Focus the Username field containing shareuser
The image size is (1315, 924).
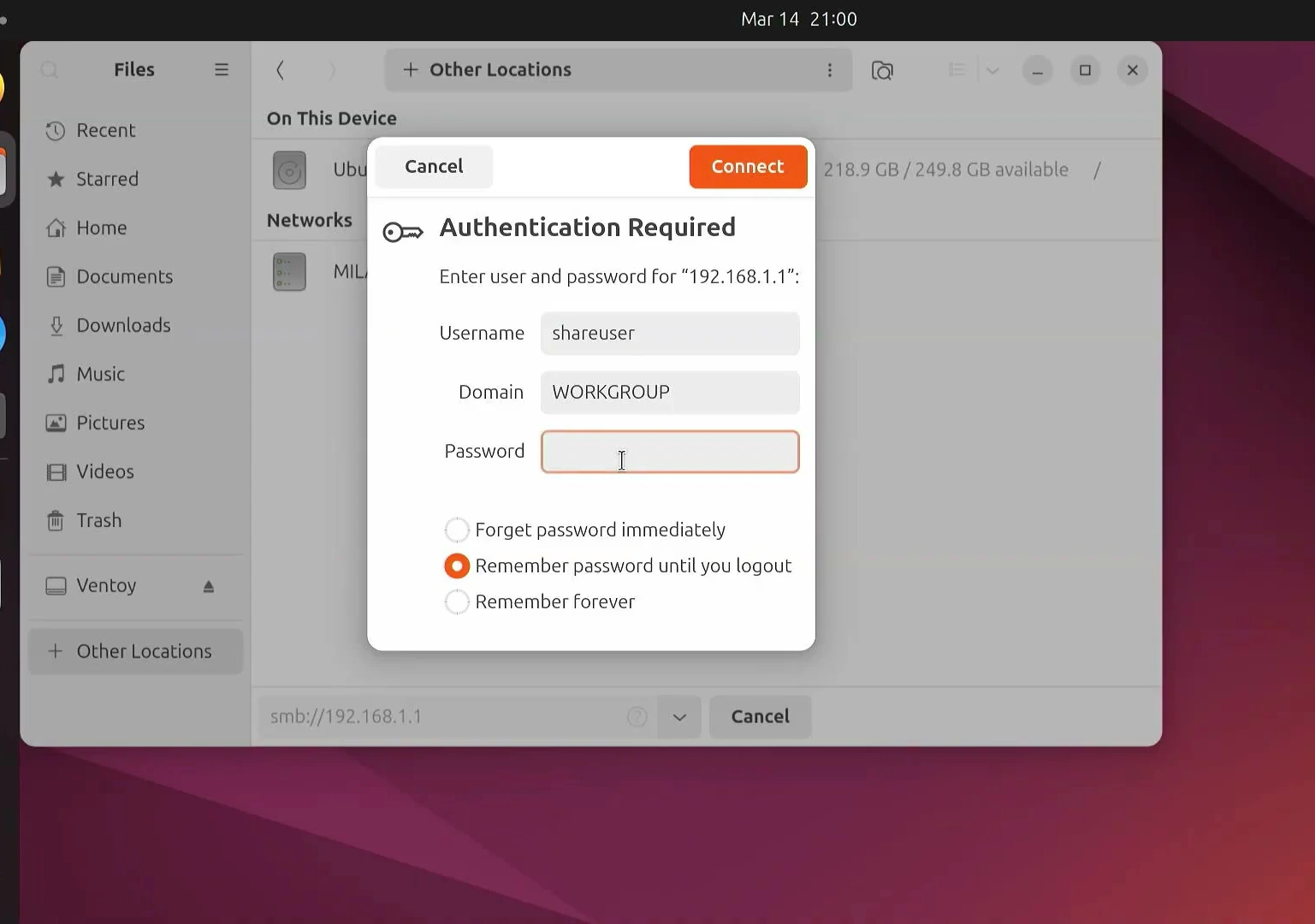tap(670, 334)
